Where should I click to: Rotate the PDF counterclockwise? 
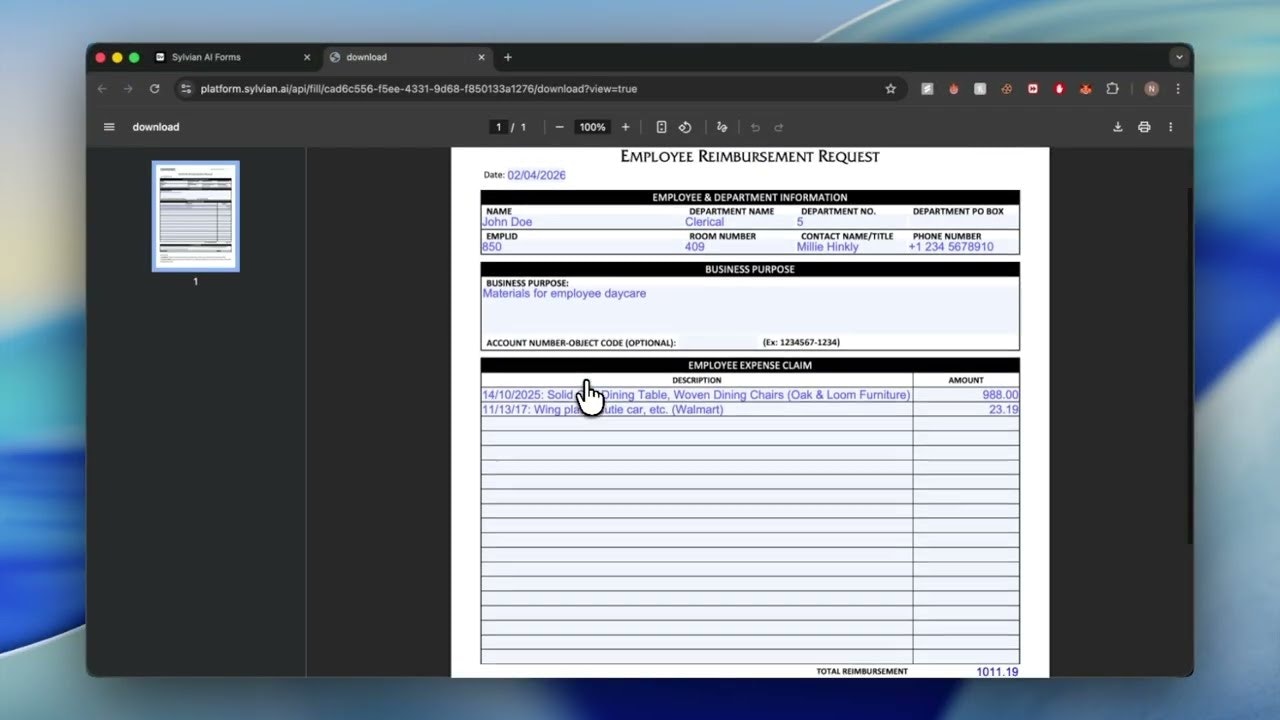click(685, 127)
